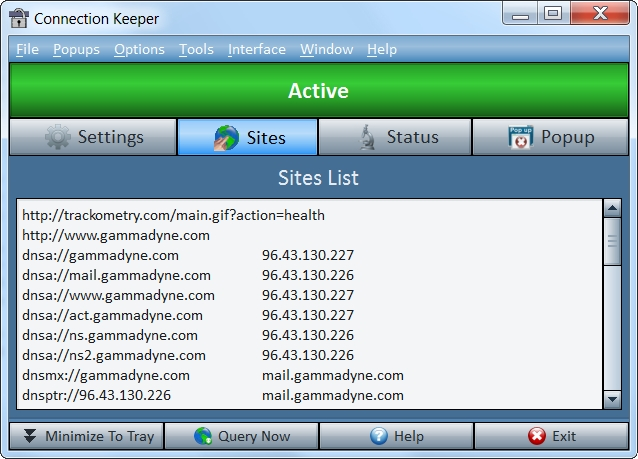Click the green Active status banner
The width and height of the screenshot is (638, 459).
click(x=319, y=90)
